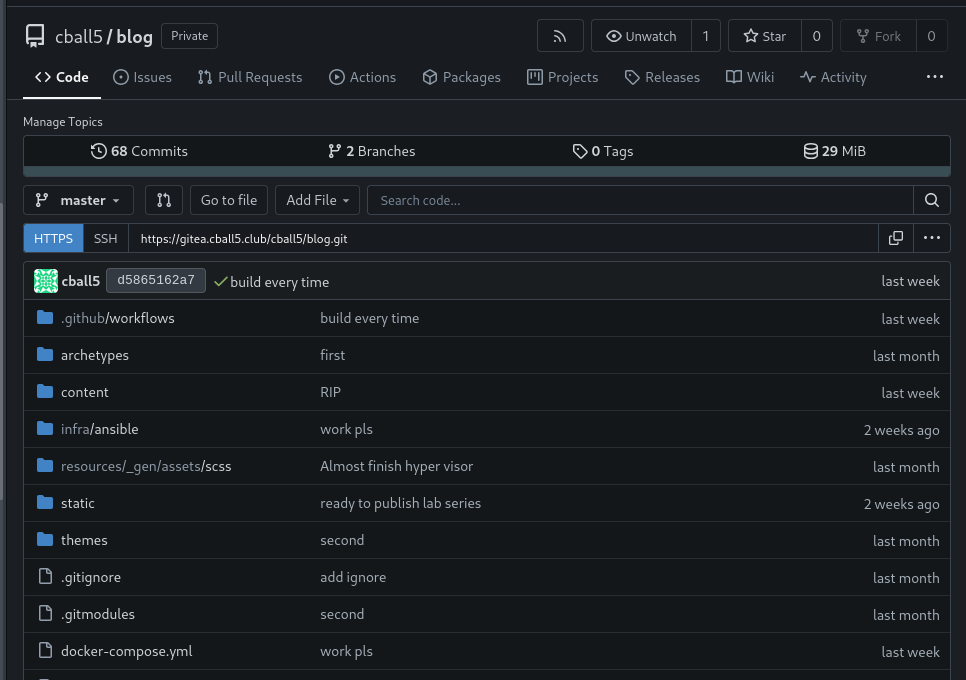The width and height of the screenshot is (966, 680).
Task: Open the RSS feed icon button
Action: tap(560, 36)
